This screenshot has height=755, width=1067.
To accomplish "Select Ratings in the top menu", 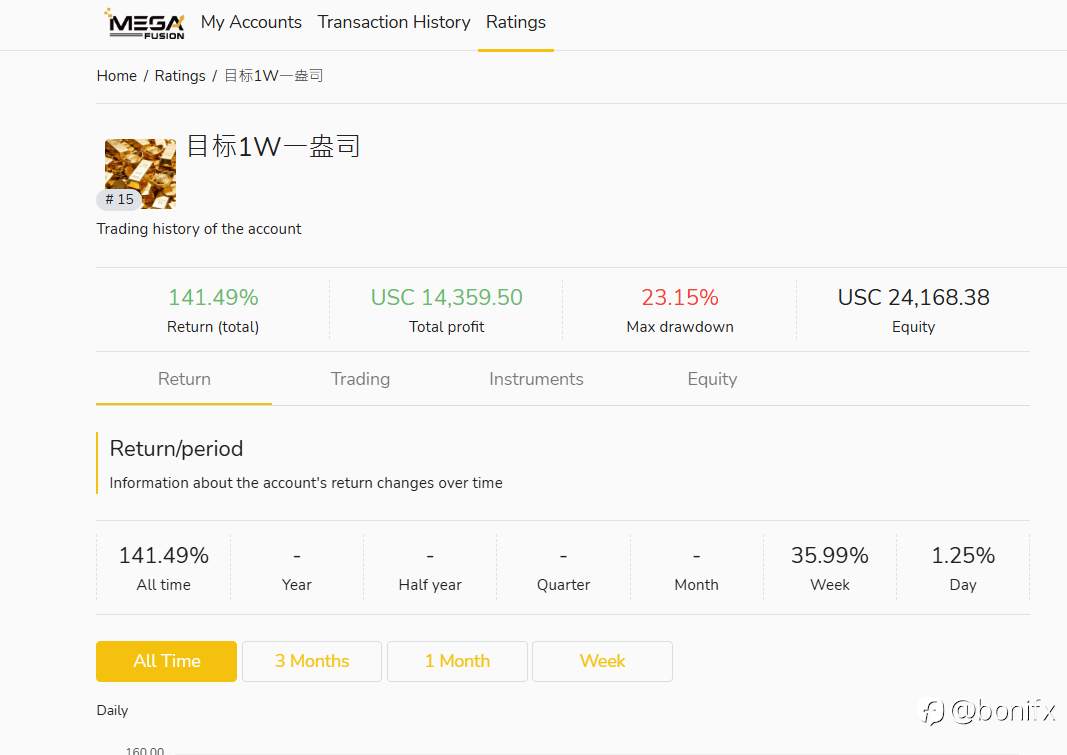I will (515, 22).
